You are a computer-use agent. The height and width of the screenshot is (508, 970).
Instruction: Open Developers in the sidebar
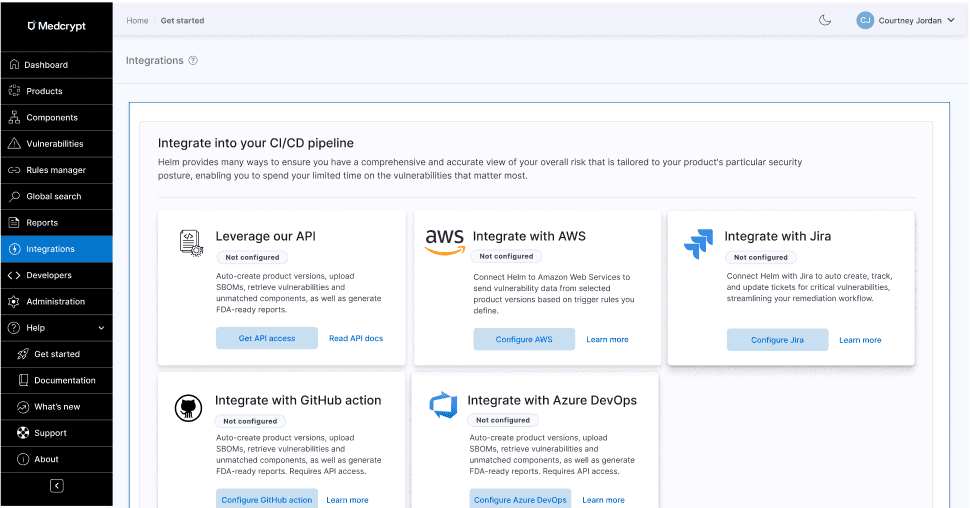tap(56, 275)
